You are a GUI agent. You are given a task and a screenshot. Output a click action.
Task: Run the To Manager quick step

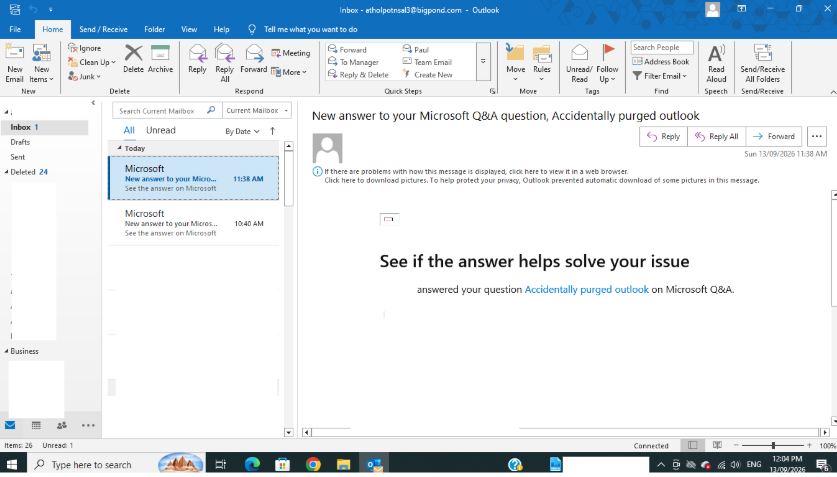[x=353, y=62]
